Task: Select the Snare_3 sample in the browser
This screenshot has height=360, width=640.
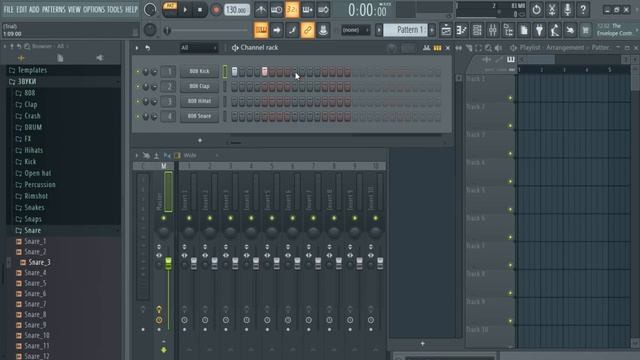Action: pos(40,262)
